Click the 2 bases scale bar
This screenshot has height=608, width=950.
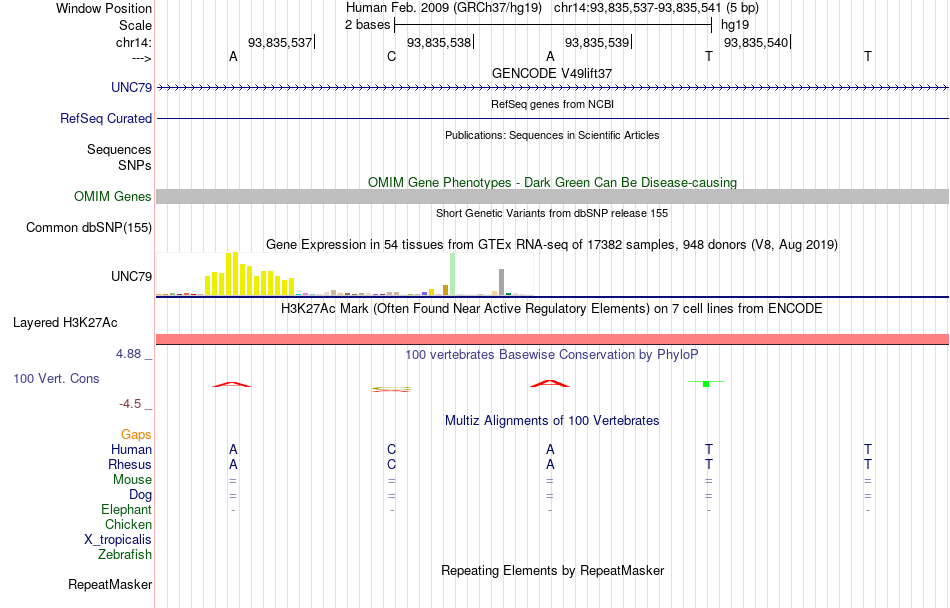(x=553, y=25)
